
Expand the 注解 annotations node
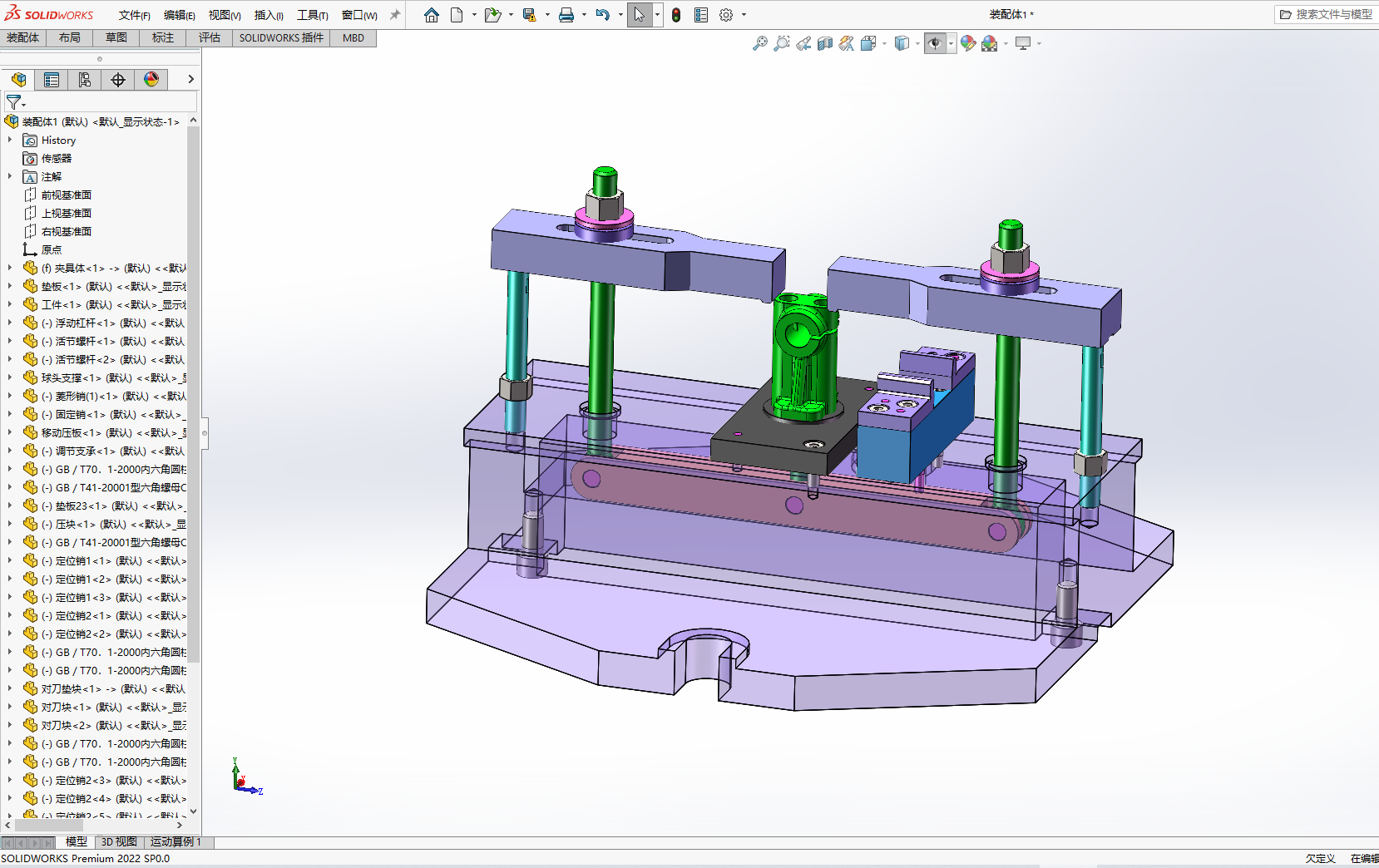10,176
